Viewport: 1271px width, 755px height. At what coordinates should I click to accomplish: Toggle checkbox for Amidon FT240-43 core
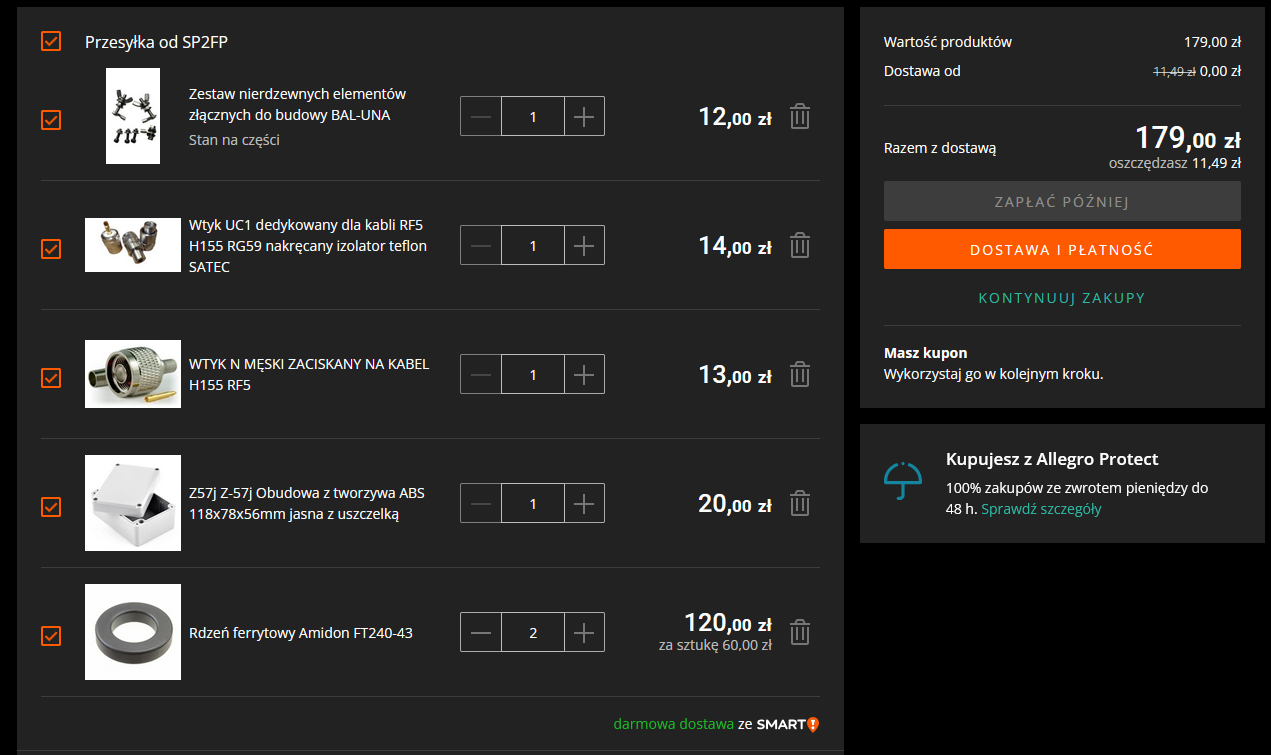pyautogui.click(x=51, y=636)
